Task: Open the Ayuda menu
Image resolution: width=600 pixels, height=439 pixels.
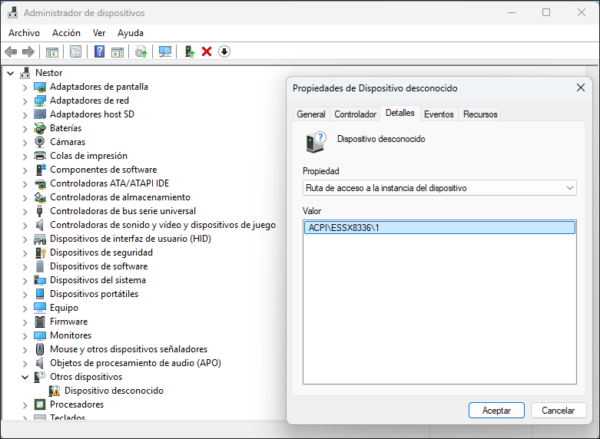Action: point(130,33)
